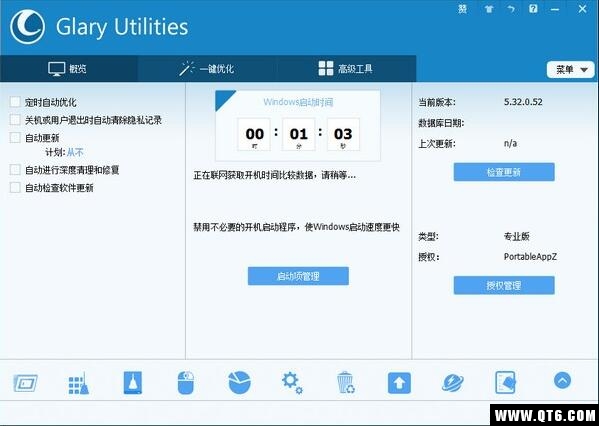Viewport: 599px width, 426px height.
Task: Open the mouse-shaped context menu manager icon
Action: (186, 382)
